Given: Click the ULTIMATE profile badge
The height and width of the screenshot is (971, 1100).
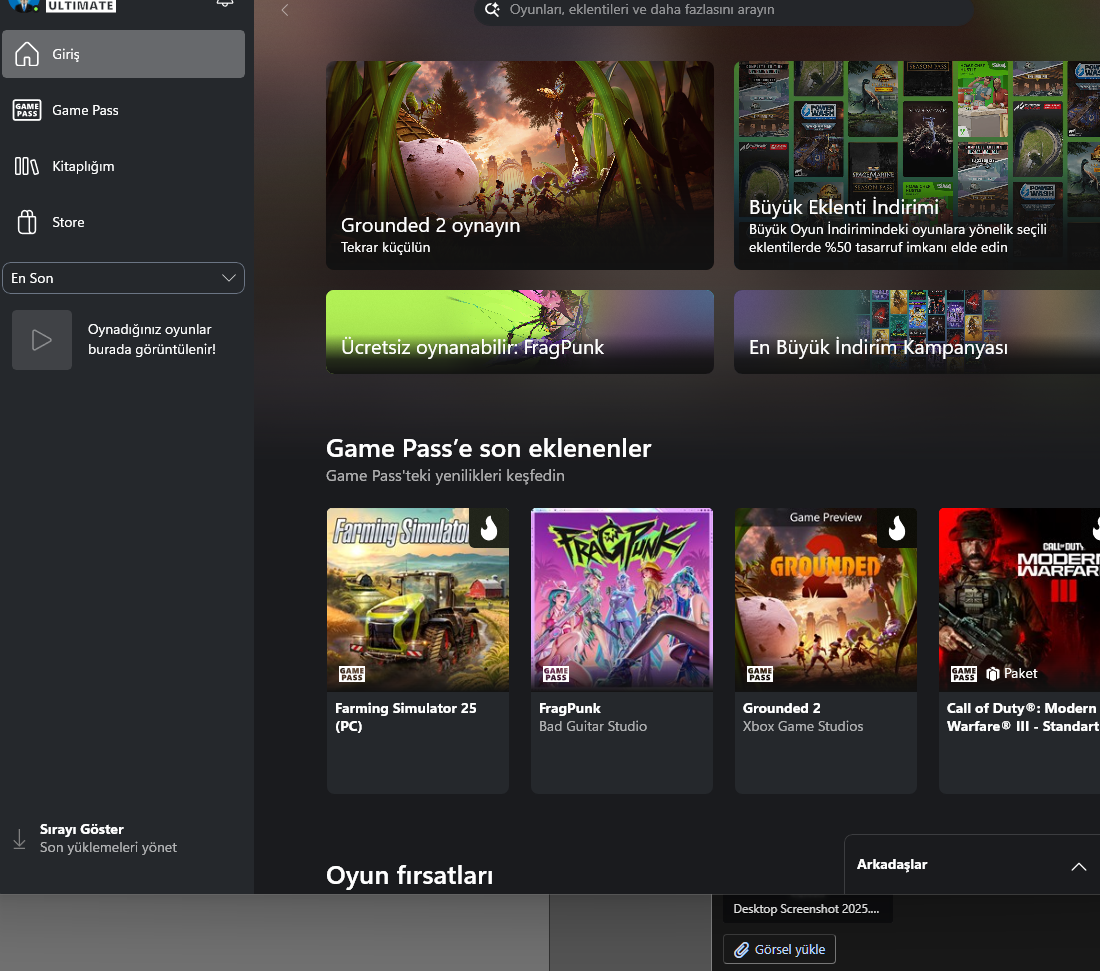Looking at the screenshot, I should 81,6.
